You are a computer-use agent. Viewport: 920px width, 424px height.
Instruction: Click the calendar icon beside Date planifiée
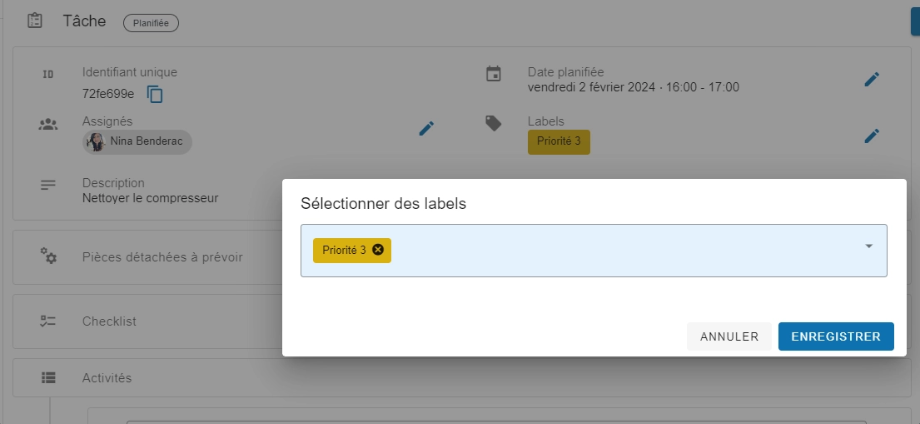click(493, 74)
